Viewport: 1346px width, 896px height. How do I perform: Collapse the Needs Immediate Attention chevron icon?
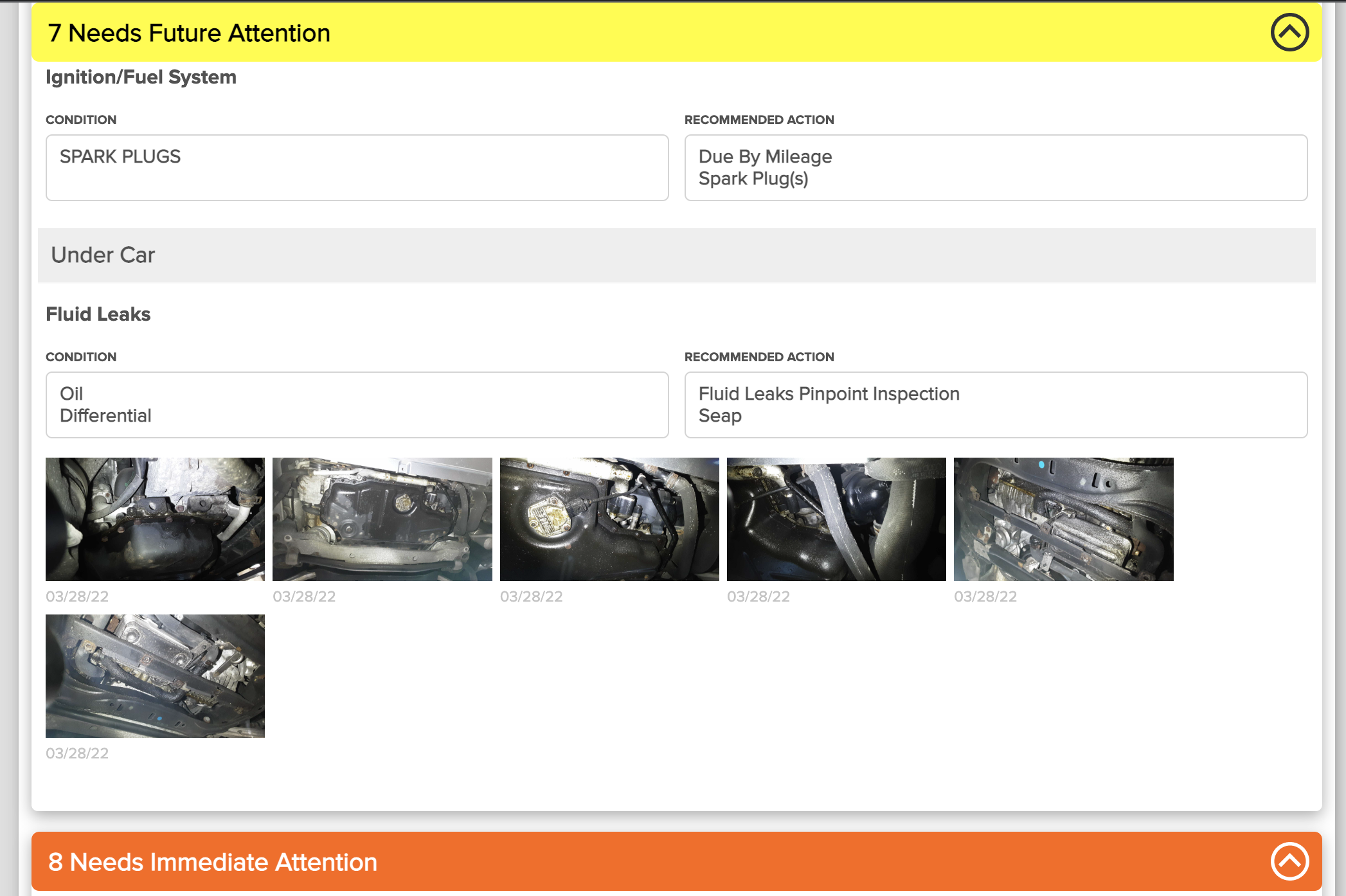pos(1289,861)
